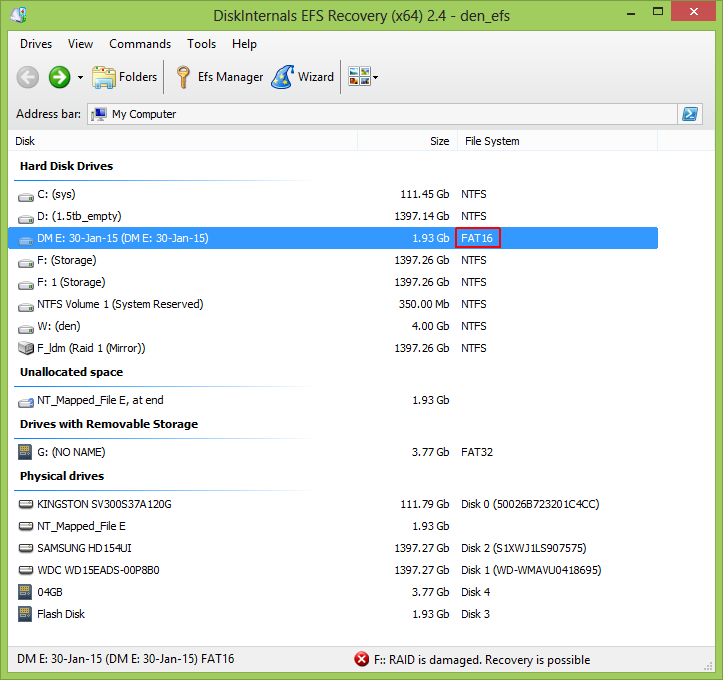
Task: Select WDC WD15EADS-00P8B0 drive icon
Action: 26,570
